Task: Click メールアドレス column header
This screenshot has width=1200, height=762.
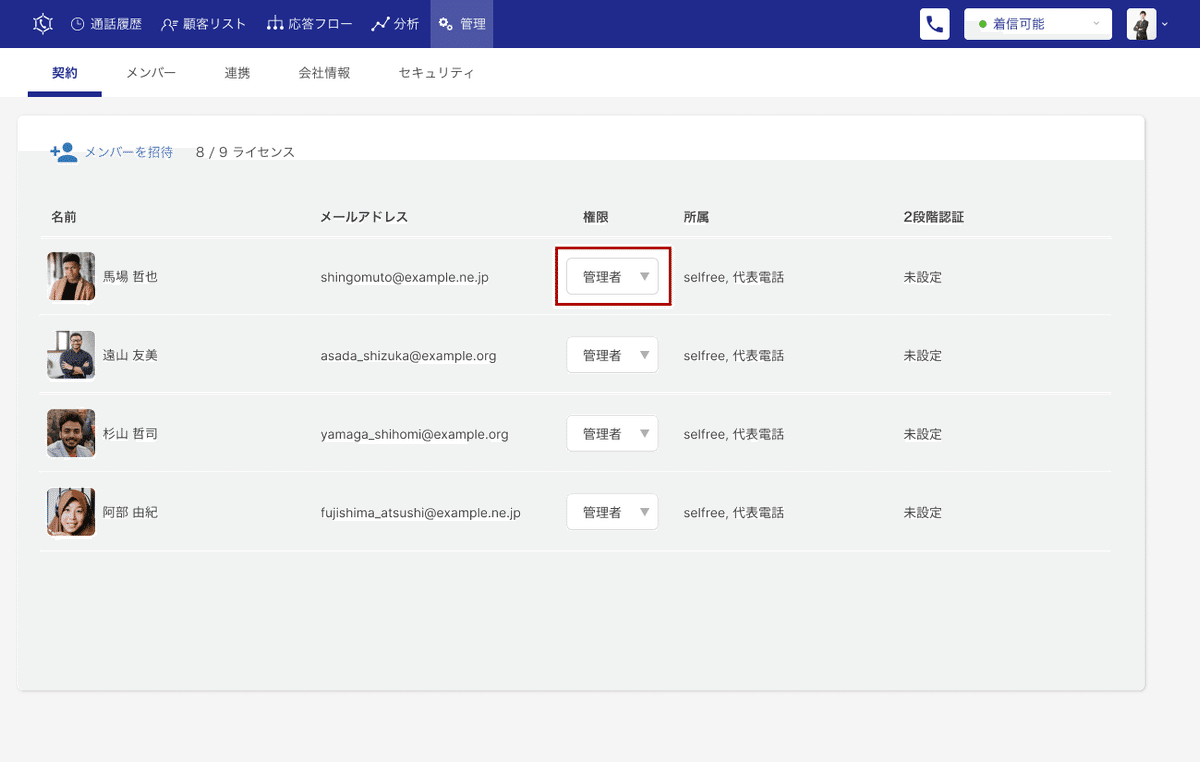Action: point(364,216)
